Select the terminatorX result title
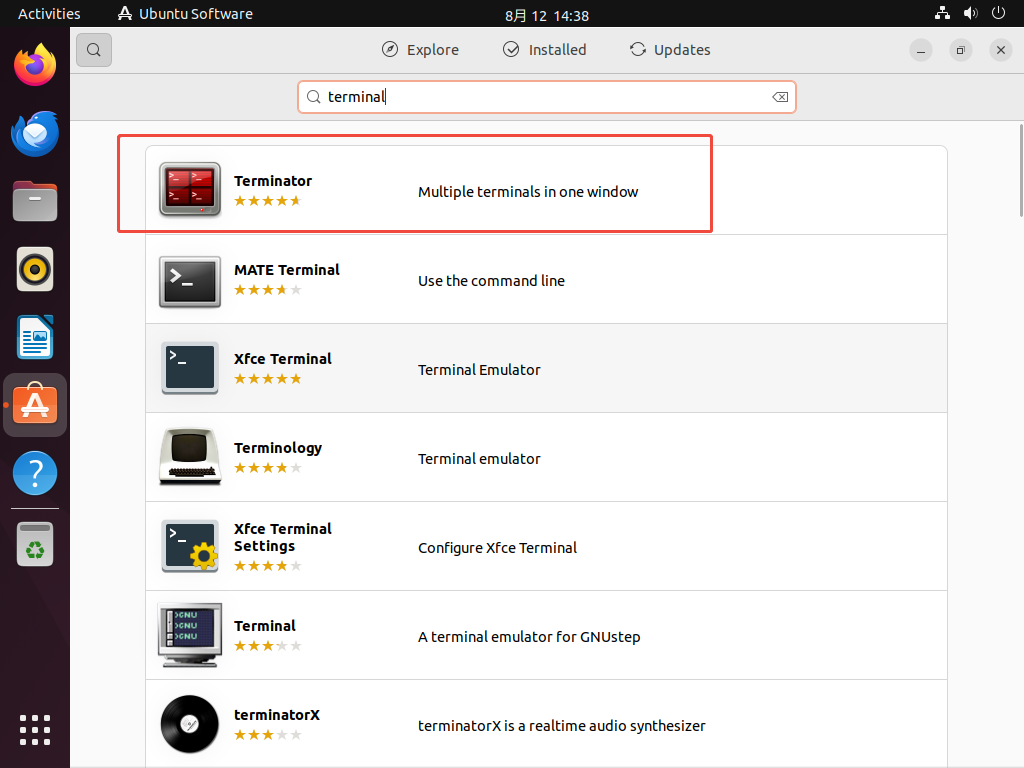 click(x=277, y=714)
